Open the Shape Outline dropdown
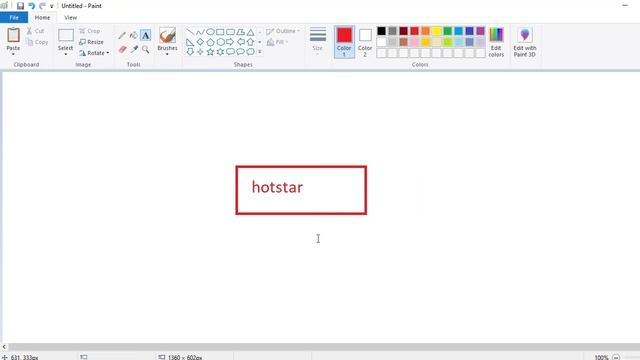This screenshot has height=360, width=640. (283, 31)
